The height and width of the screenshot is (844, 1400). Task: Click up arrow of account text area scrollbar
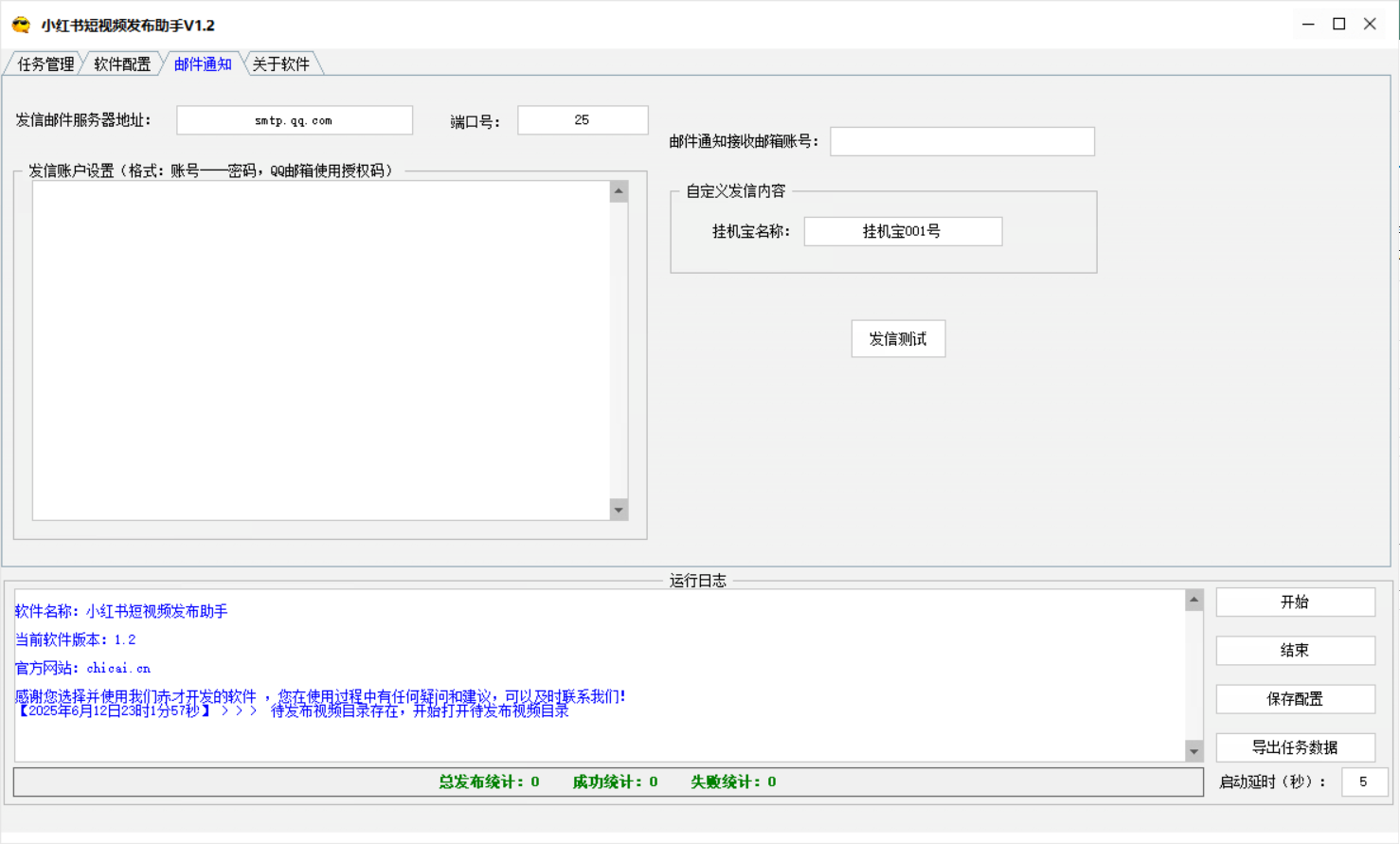click(619, 191)
